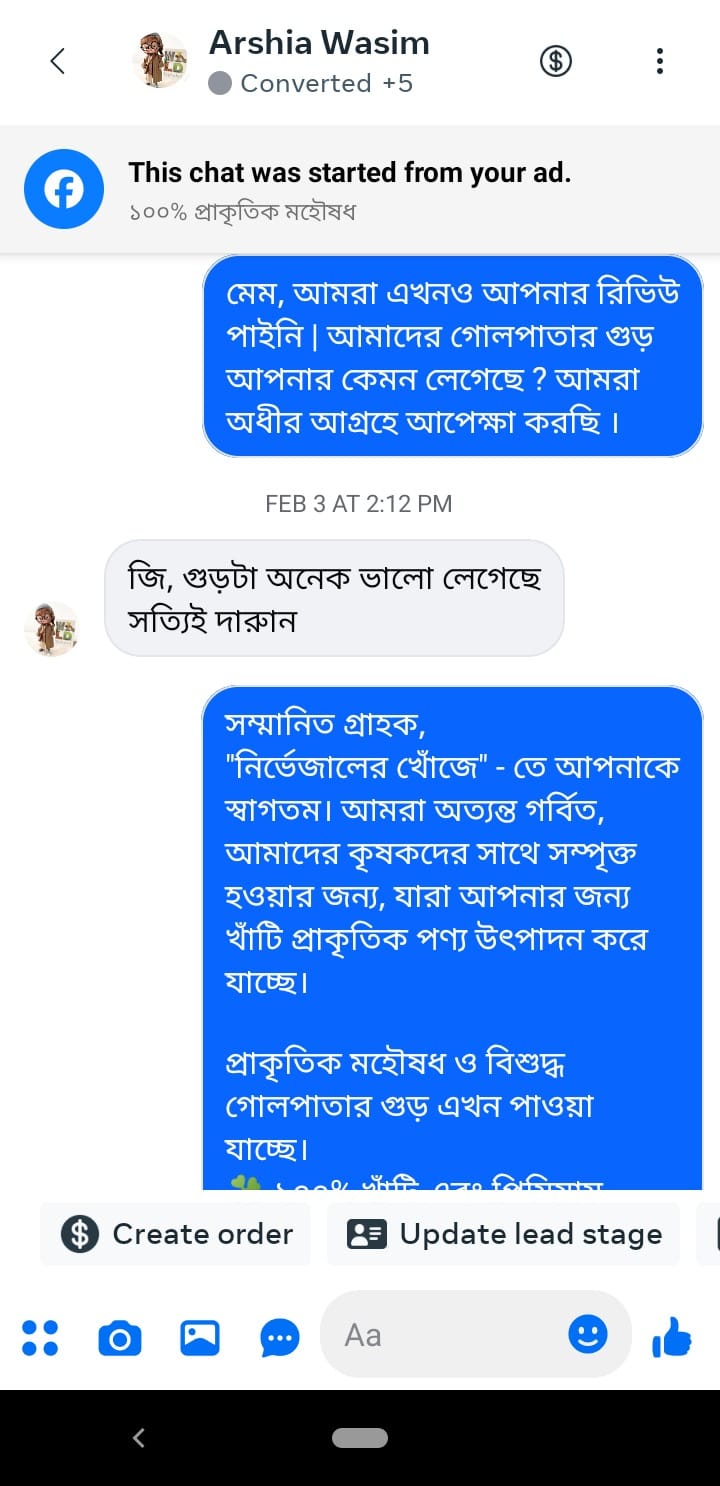
Task: Tap the dollar sign payment icon in header
Action: point(556,61)
